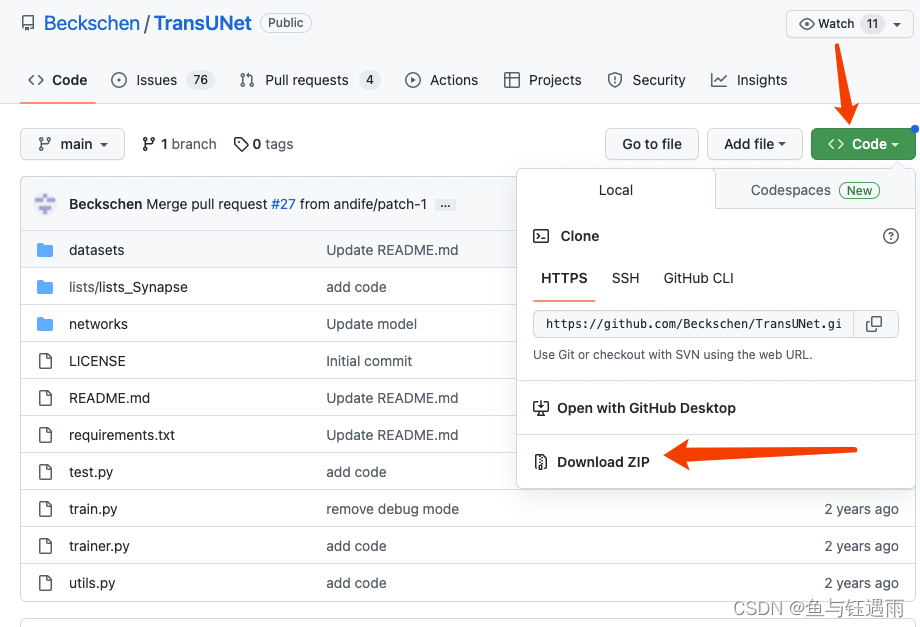920x627 pixels.
Task: Expand the commit message ellipsis
Action: pyautogui.click(x=444, y=205)
